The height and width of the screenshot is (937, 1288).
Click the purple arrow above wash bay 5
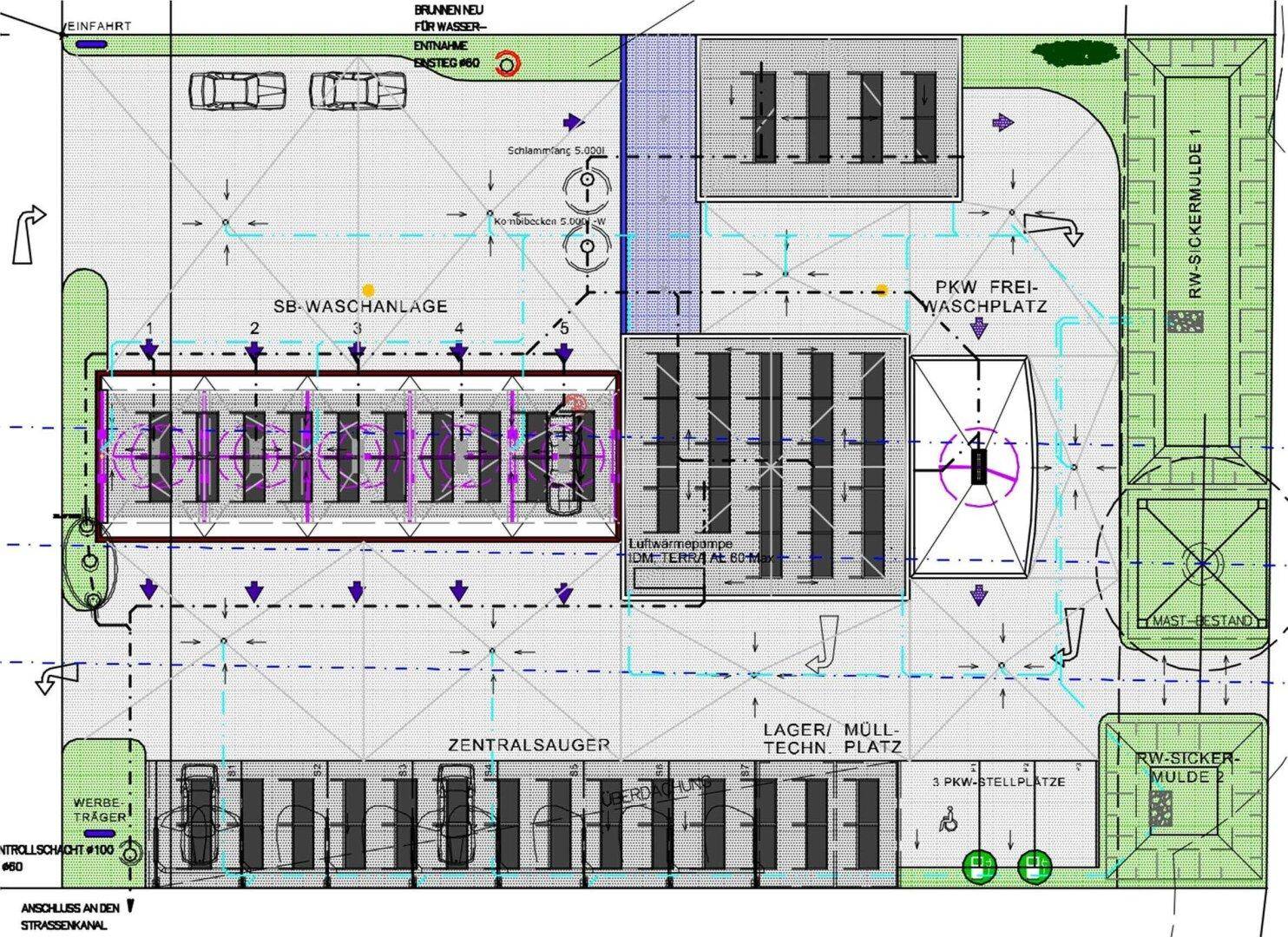(x=564, y=351)
